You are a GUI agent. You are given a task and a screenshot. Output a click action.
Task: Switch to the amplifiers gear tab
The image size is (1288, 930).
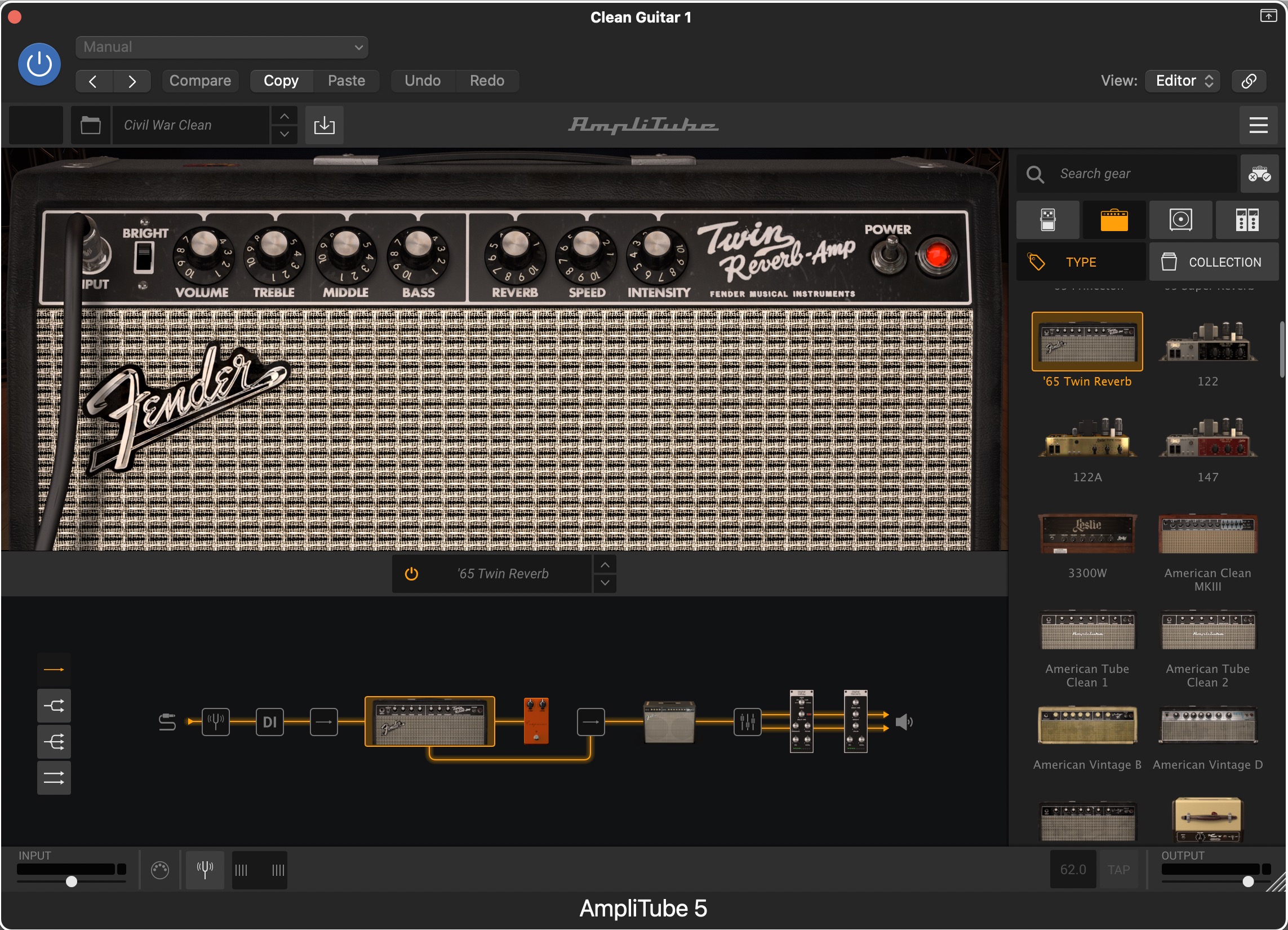click(x=1114, y=220)
